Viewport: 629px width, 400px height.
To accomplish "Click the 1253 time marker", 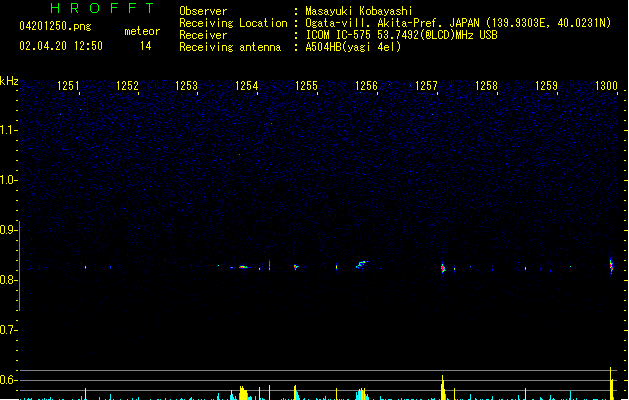I will pos(187,86).
